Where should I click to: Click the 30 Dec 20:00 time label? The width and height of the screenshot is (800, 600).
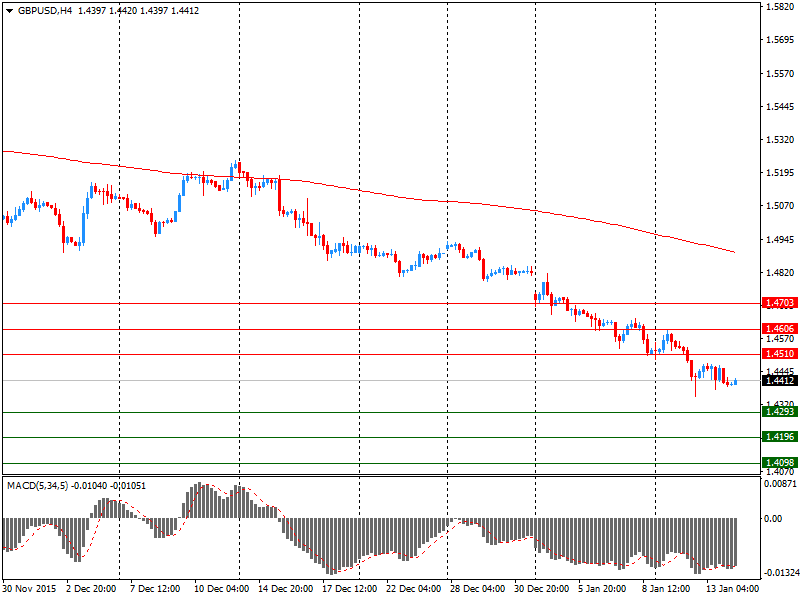541,589
